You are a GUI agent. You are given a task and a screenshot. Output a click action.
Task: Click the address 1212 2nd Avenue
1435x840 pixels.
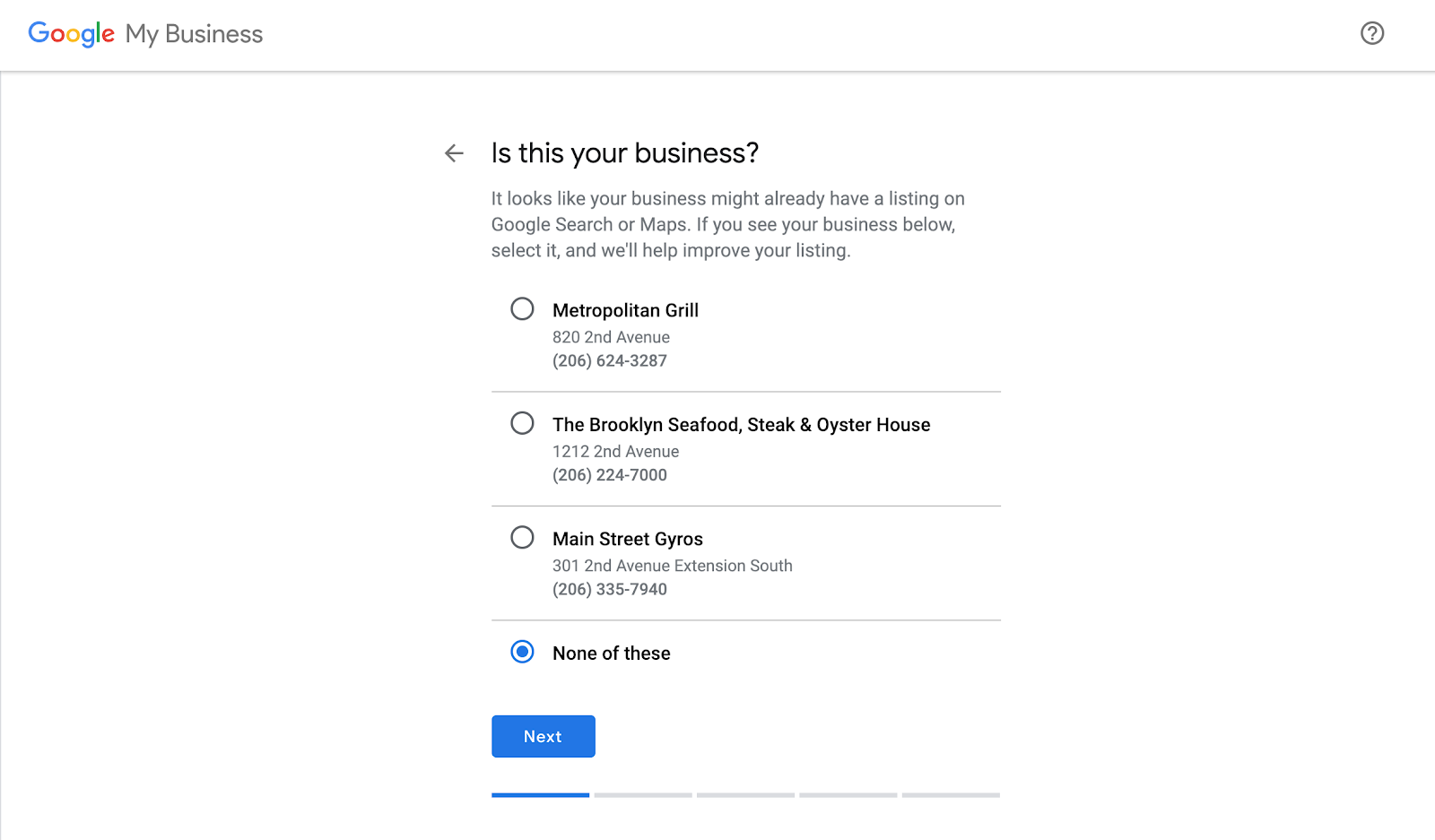(x=616, y=451)
